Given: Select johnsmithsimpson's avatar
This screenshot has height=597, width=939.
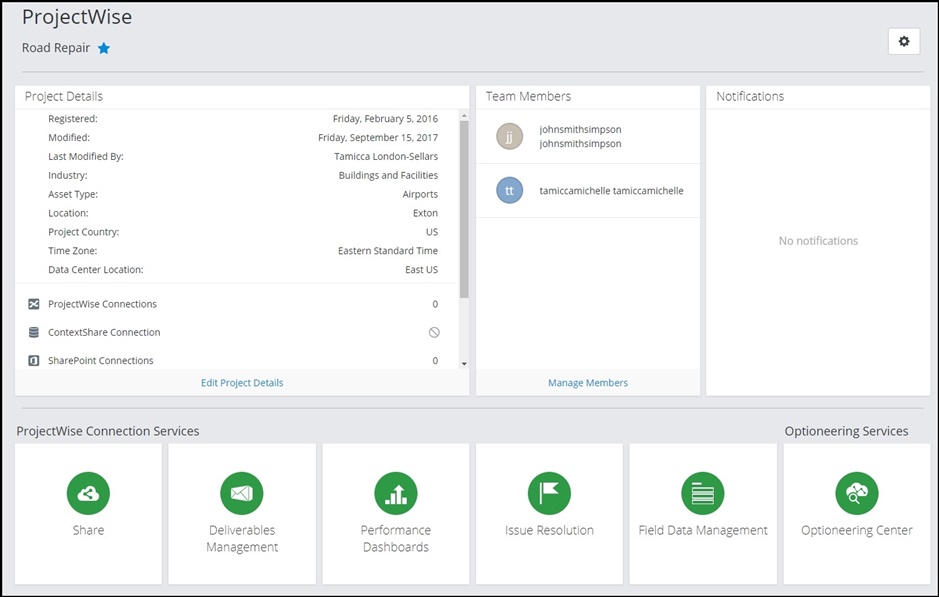Looking at the screenshot, I should (x=510, y=137).
